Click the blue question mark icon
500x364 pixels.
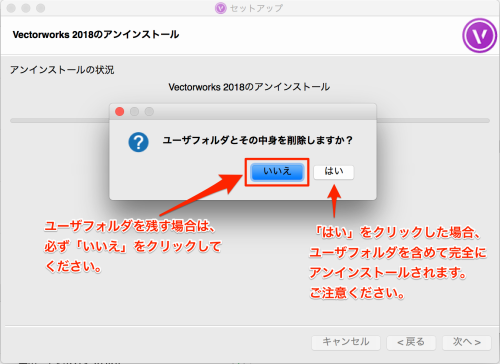tap(138, 142)
